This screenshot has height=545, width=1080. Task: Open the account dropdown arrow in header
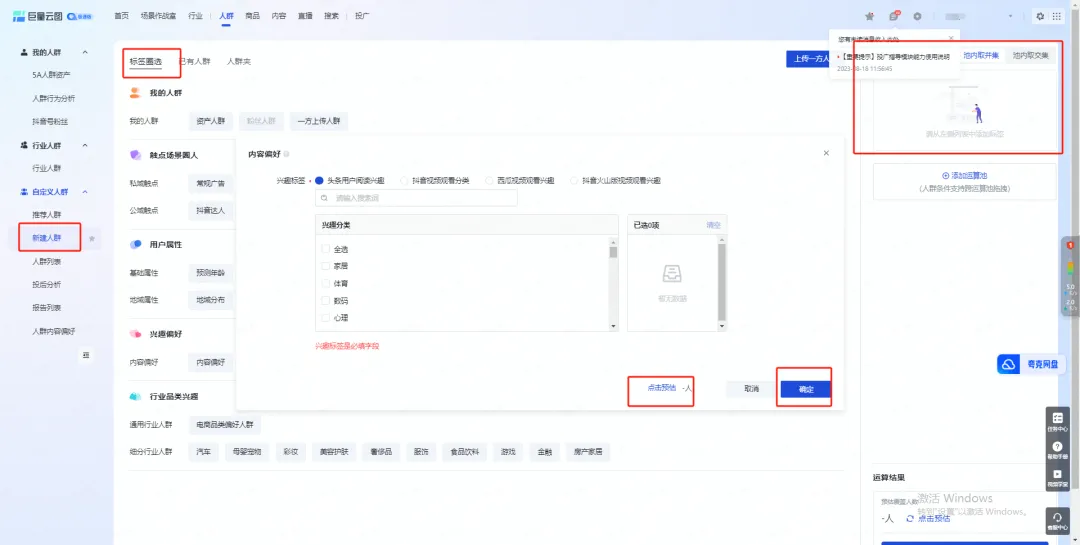pyautogui.click(x=1011, y=17)
